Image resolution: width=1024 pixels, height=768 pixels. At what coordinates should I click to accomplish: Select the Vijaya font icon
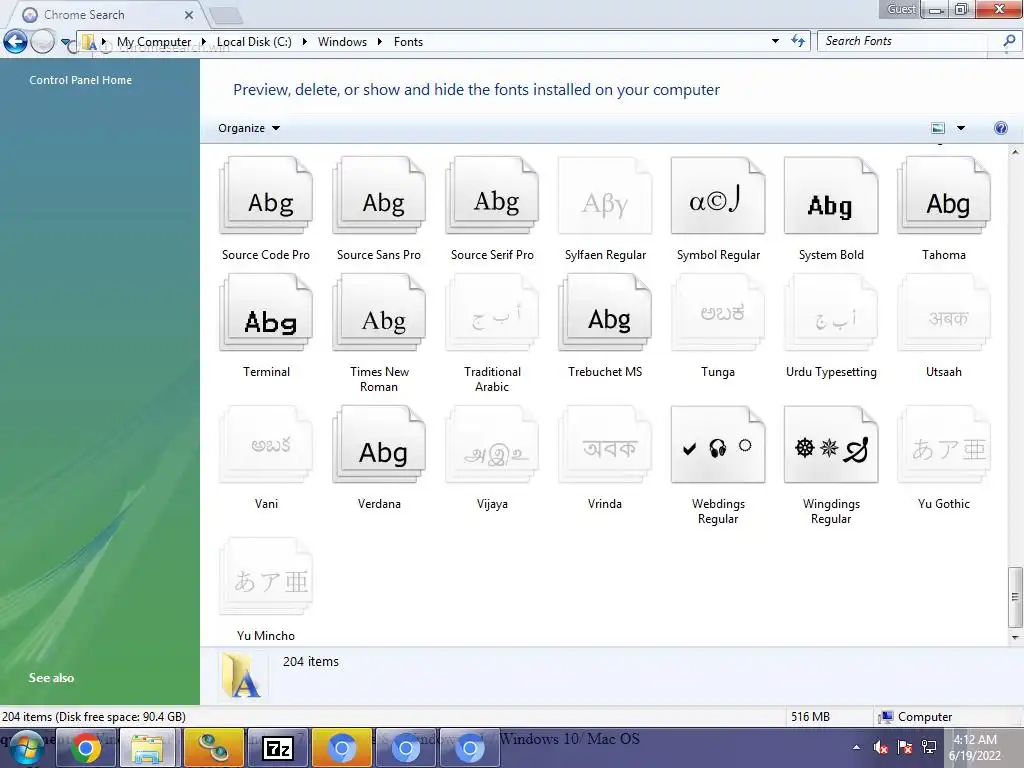(x=492, y=444)
